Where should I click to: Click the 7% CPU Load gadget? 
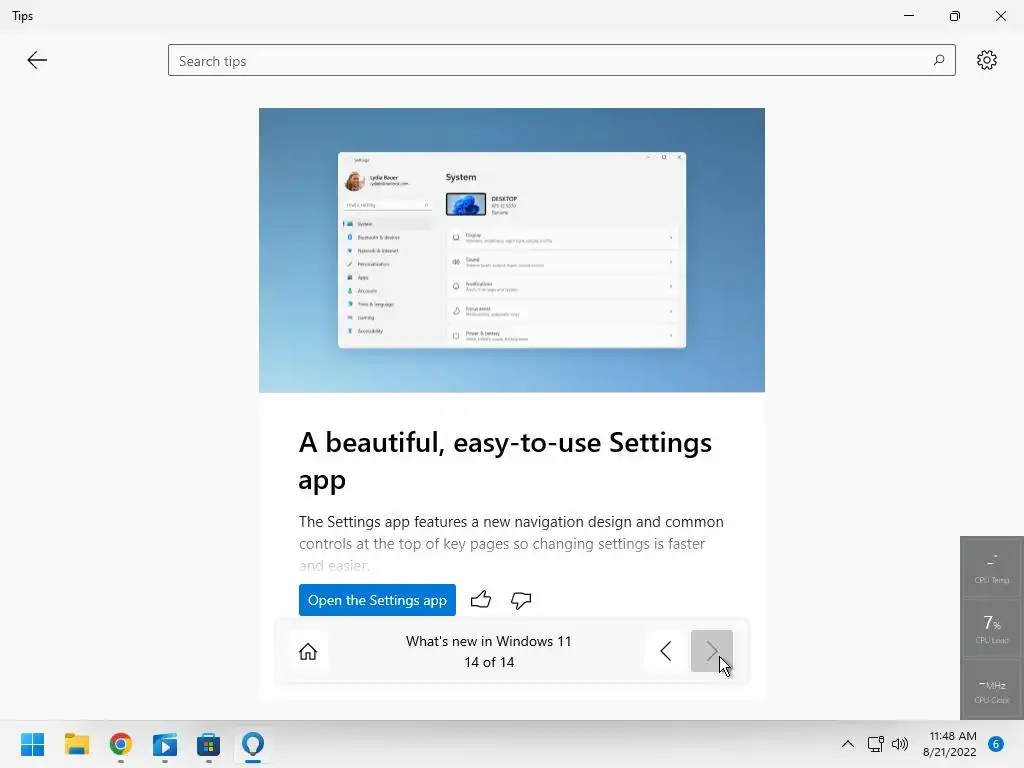pyautogui.click(x=991, y=628)
